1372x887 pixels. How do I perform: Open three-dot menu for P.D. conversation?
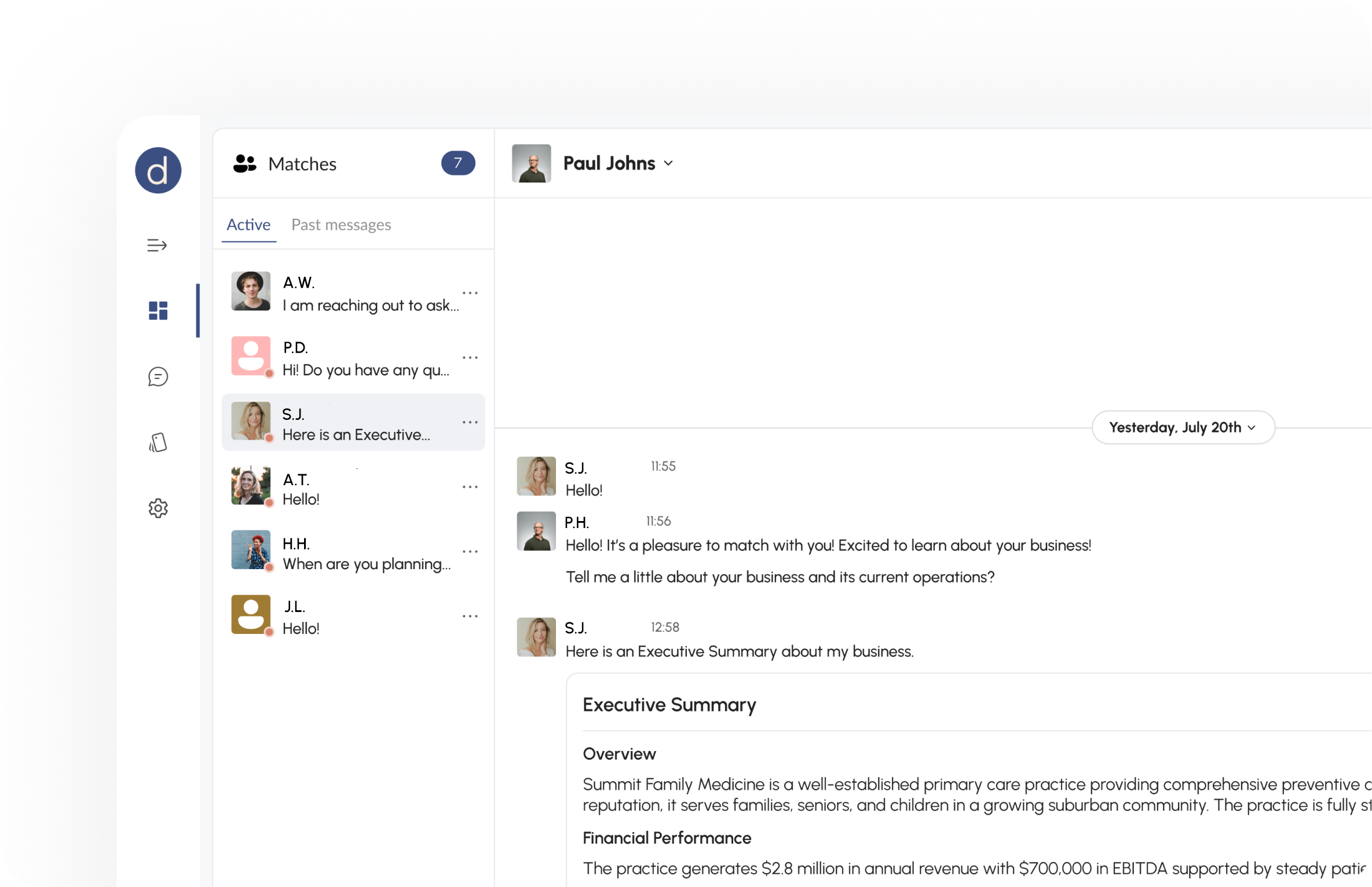pos(470,358)
